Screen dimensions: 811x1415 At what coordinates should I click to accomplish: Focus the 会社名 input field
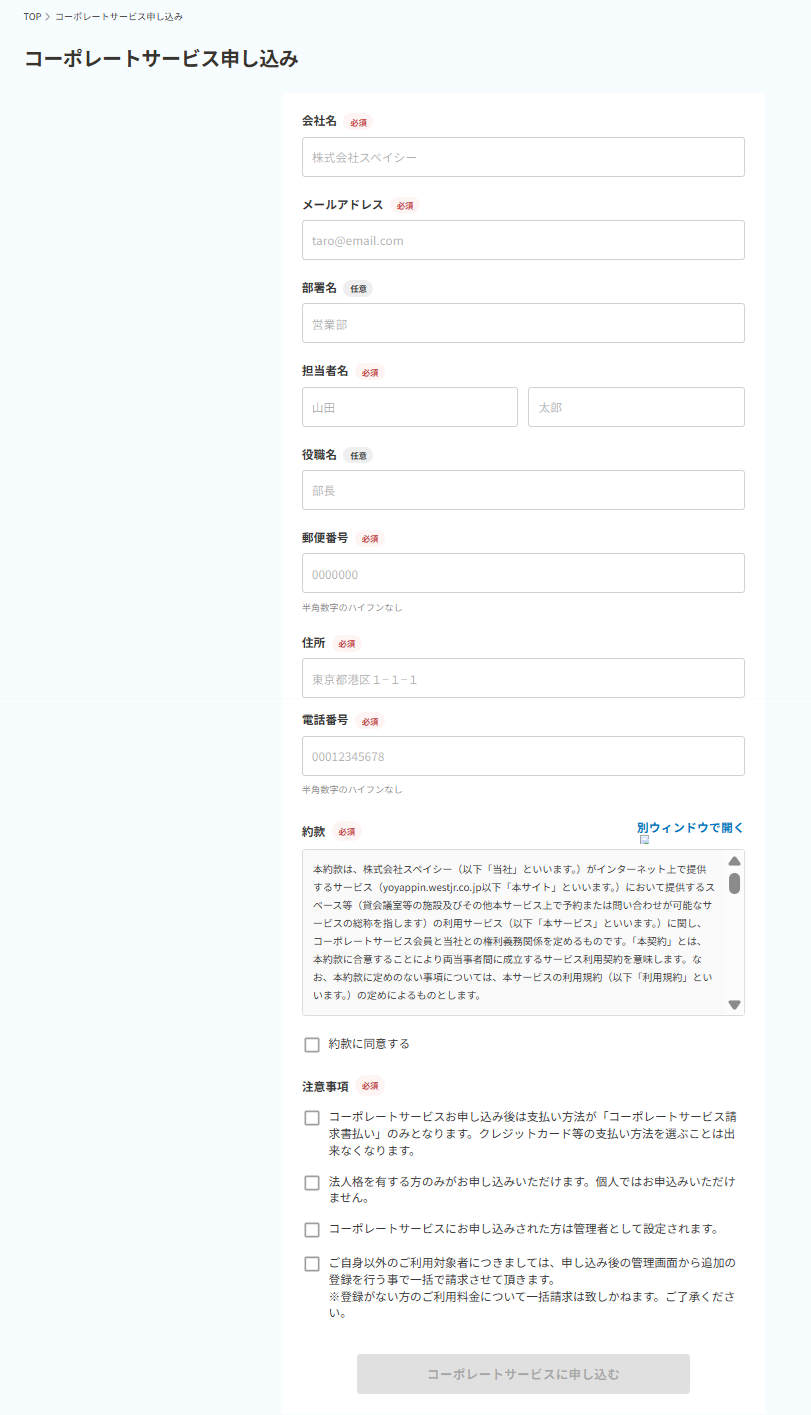click(523, 157)
